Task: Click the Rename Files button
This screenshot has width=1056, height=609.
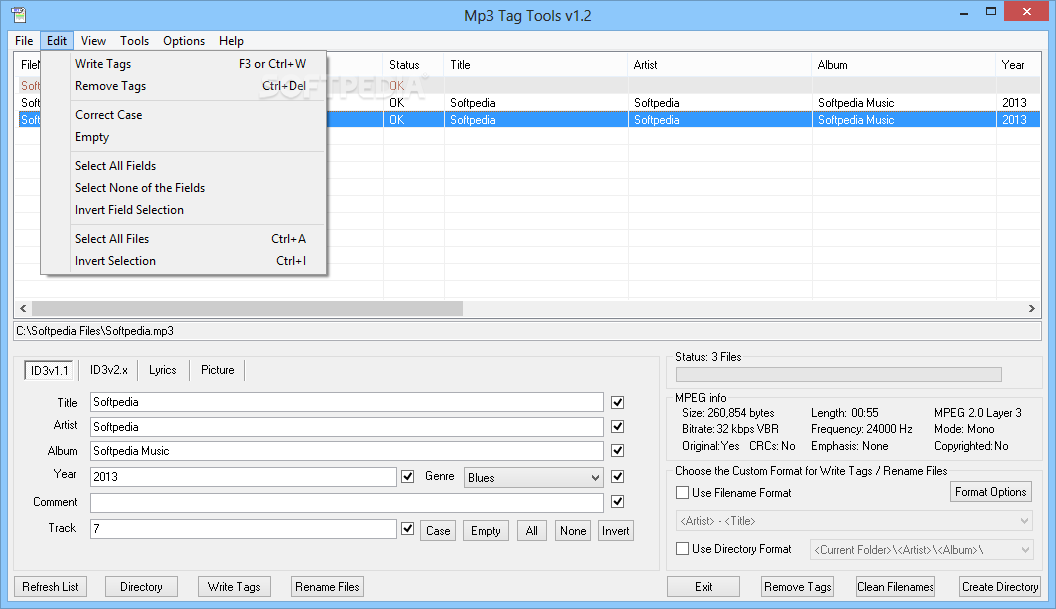Action: coord(327,587)
